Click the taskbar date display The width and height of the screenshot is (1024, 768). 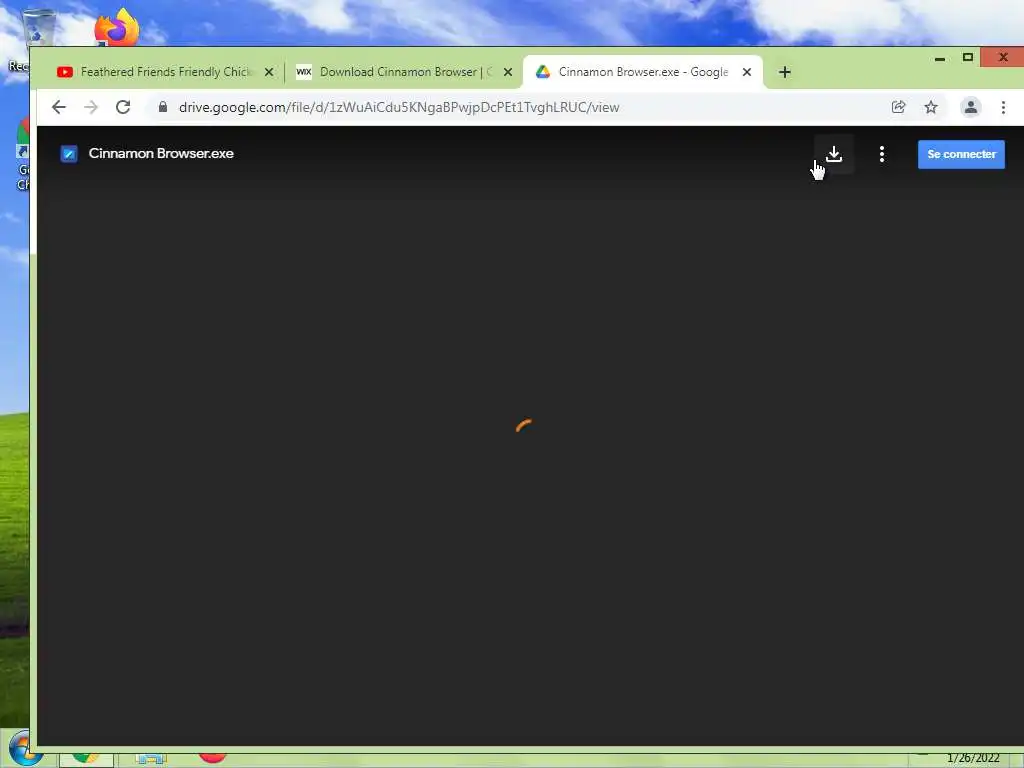pyautogui.click(x=973, y=758)
